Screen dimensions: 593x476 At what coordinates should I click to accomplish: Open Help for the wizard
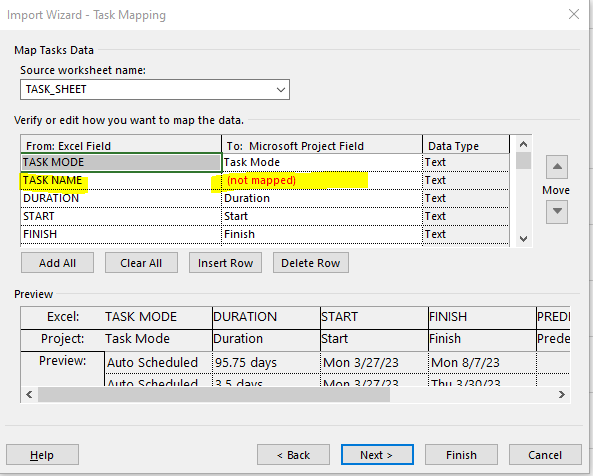[x=42, y=455]
